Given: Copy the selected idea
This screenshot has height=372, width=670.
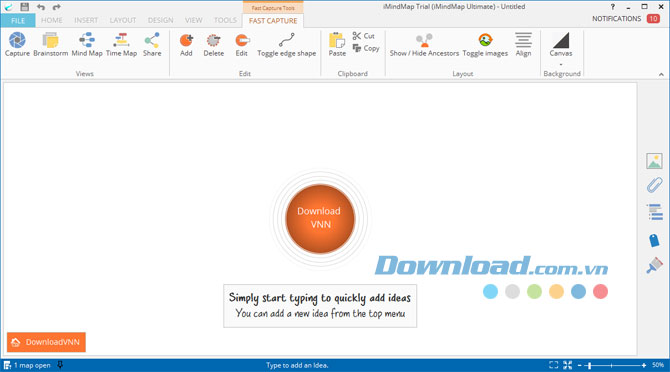Looking at the screenshot, I should pyautogui.click(x=366, y=48).
